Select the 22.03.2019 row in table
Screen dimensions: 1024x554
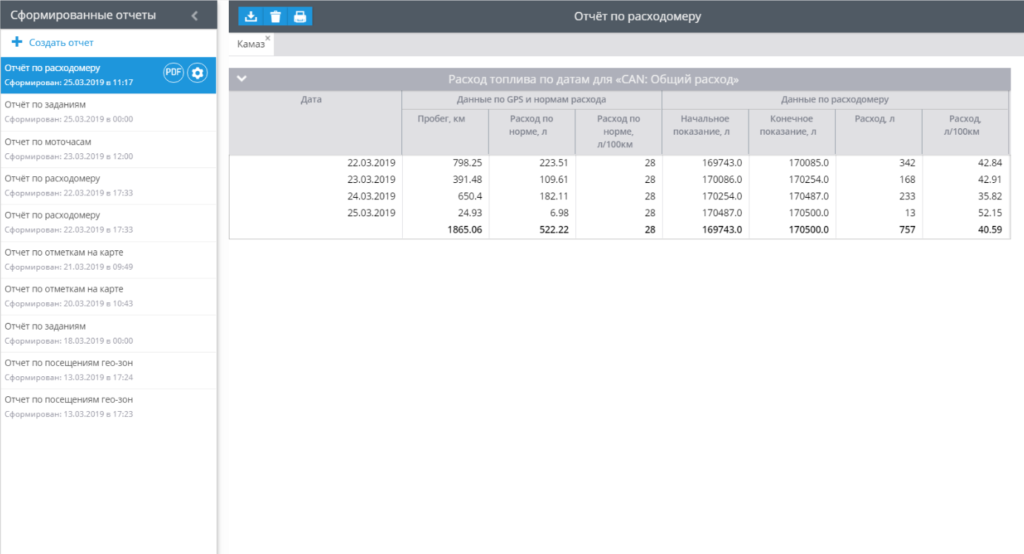(x=370, y=162)
